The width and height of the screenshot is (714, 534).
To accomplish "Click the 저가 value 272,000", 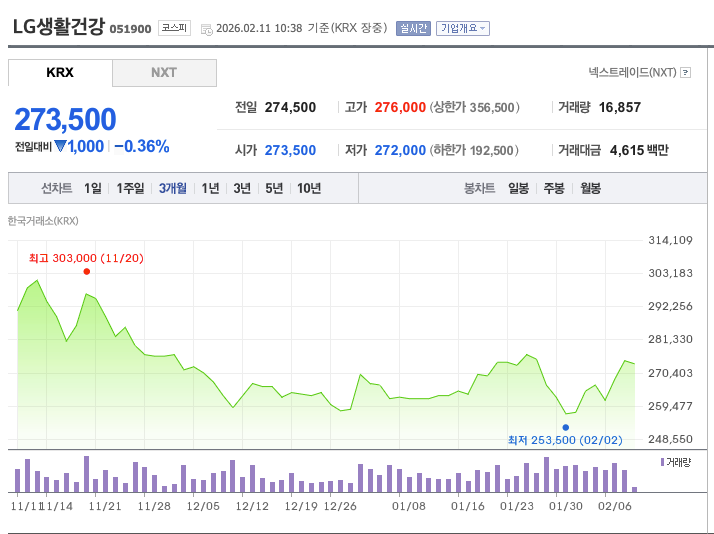I will (400, 150).
